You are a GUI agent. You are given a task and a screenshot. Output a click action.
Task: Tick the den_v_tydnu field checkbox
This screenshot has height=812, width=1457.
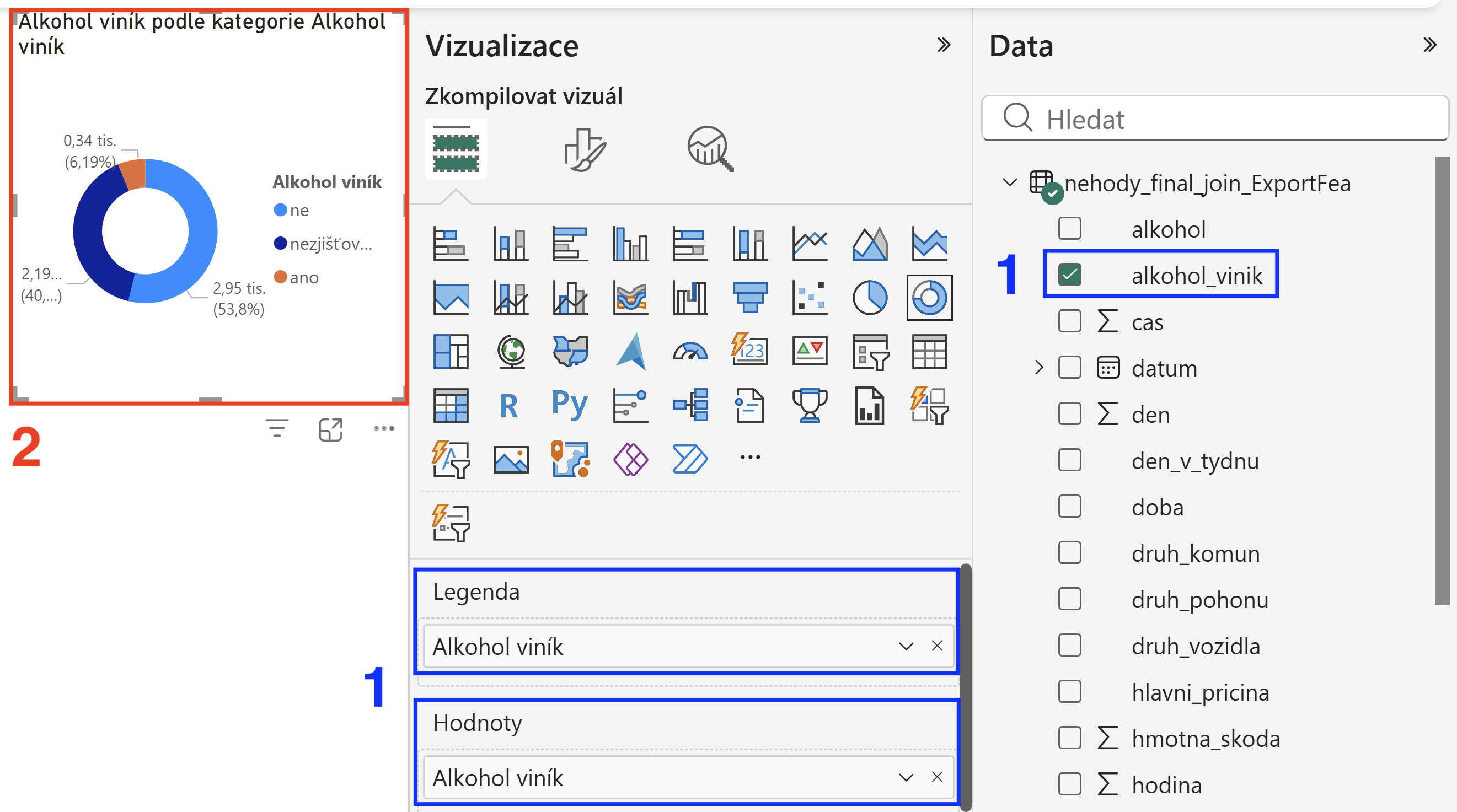[x=1069, y=460]
